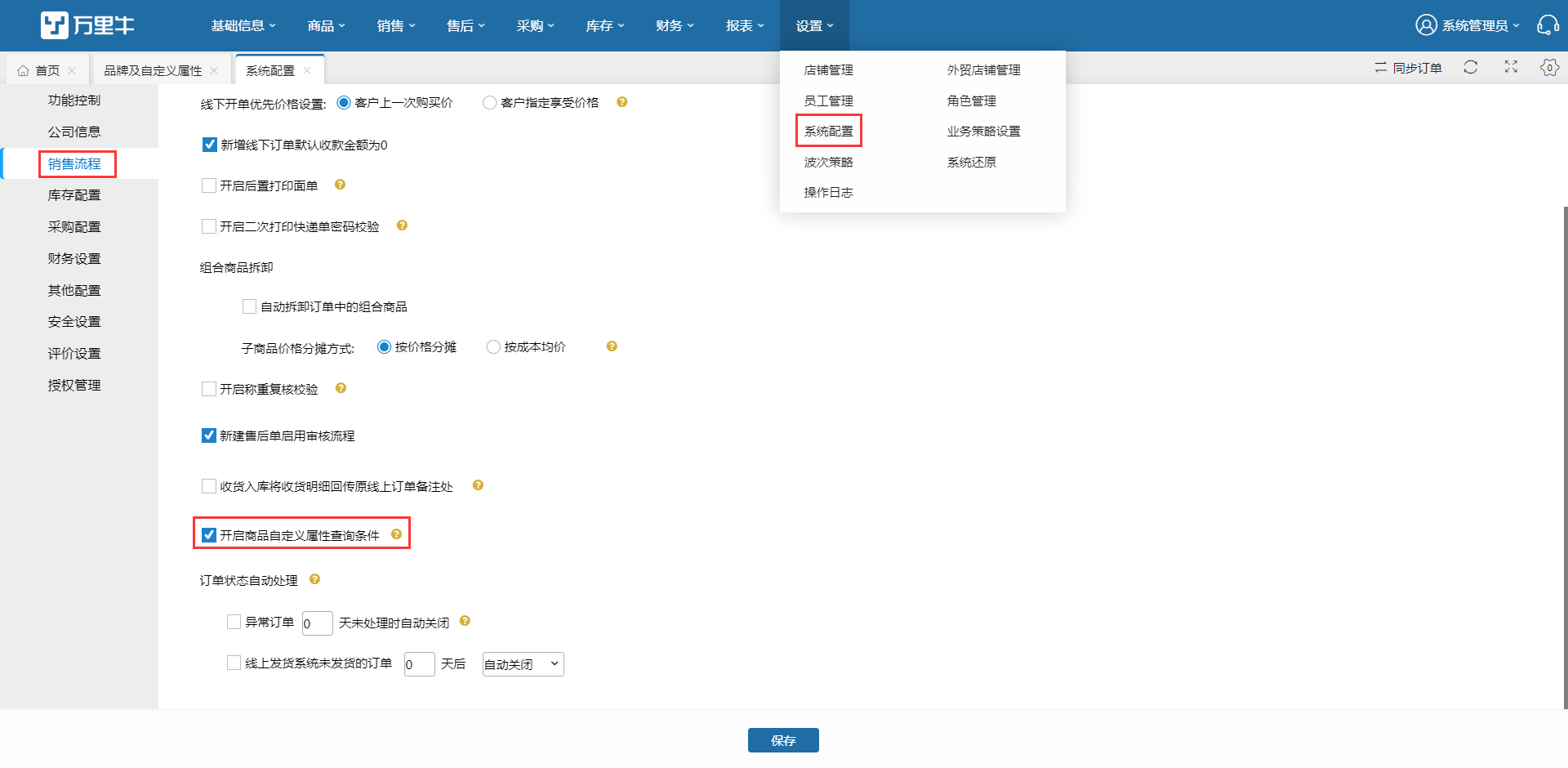The height and width of the screenshot is (768, 1568).
Task: Expand the 报表 menu
Action: click(x=745, y=25)
